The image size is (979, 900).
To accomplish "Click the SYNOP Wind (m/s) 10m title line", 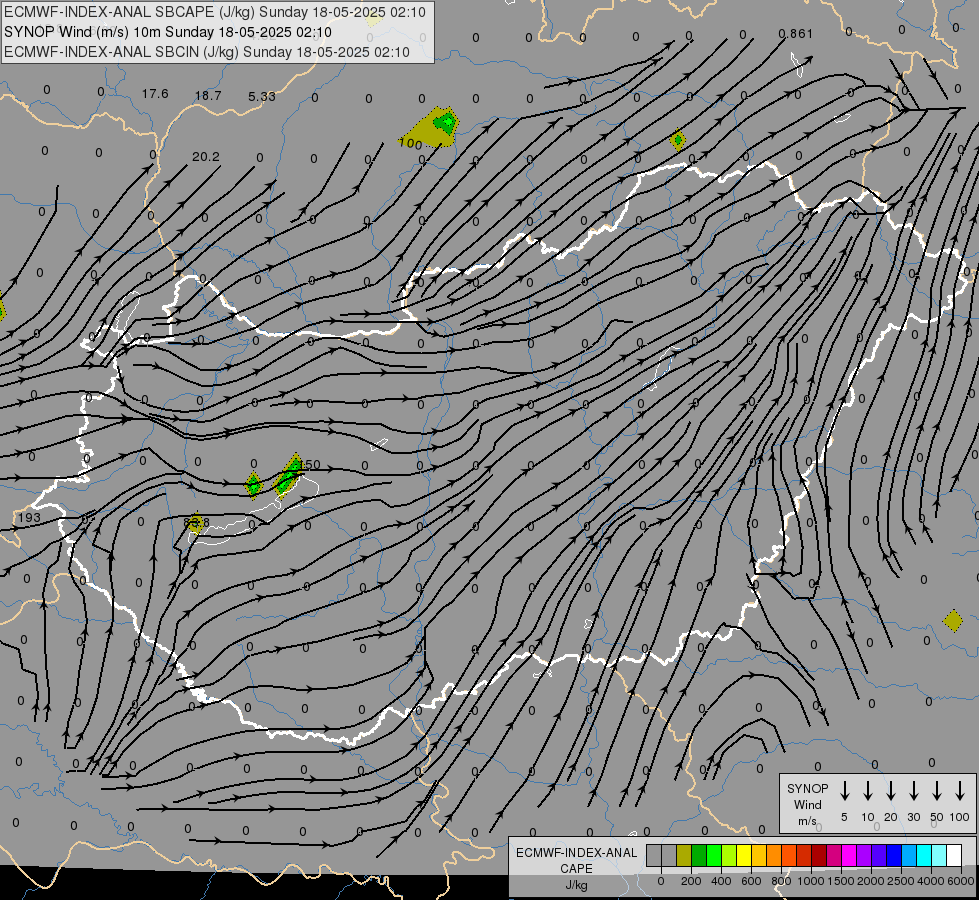I will pos(168,32).
